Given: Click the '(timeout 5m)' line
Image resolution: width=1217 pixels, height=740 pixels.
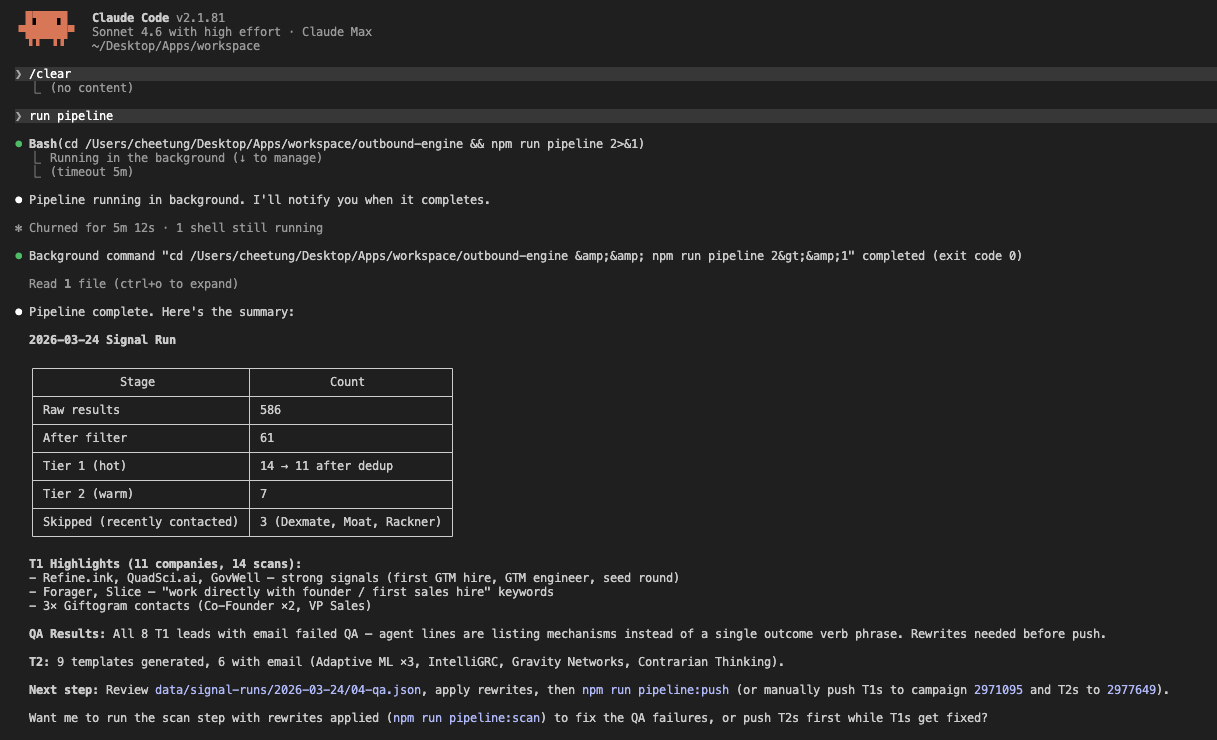Looking at the screenshot, I should 91,172.
